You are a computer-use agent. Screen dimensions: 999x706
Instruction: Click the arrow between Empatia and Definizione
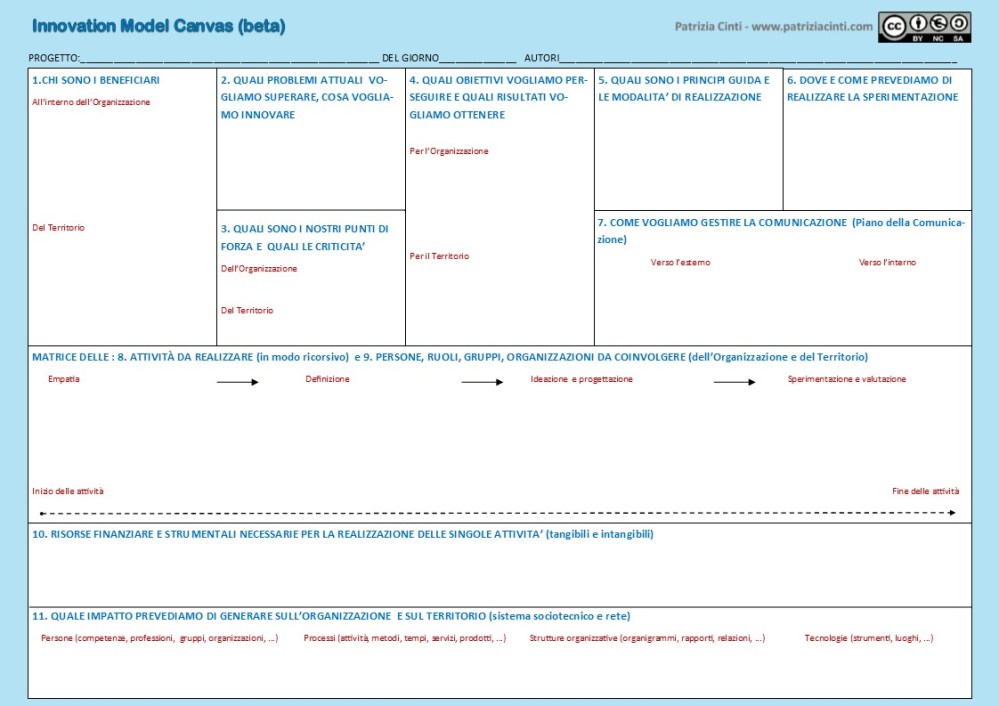click(237, 382)
